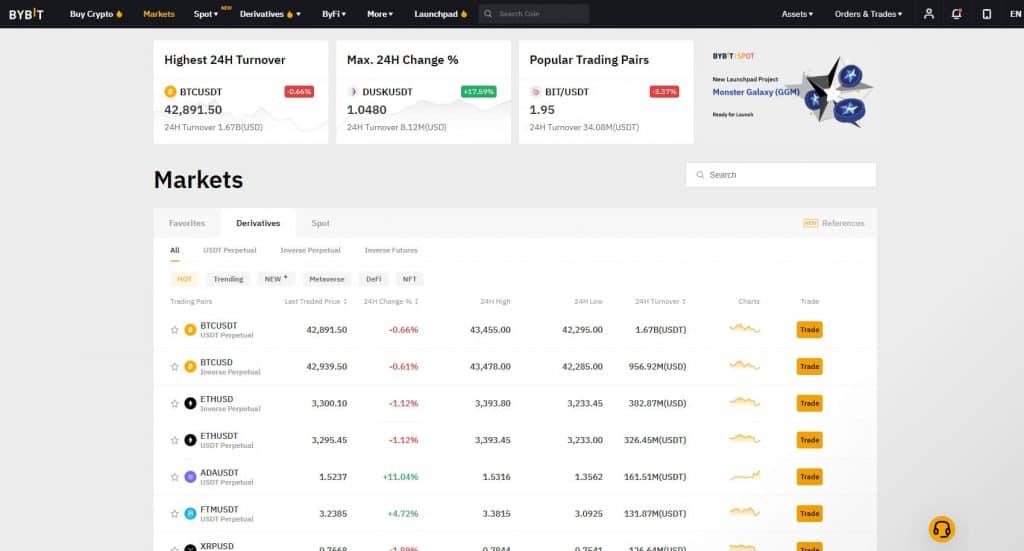The image size is (1024, 551).
Task: Open the live chat support headset icon
Action: 942,529
